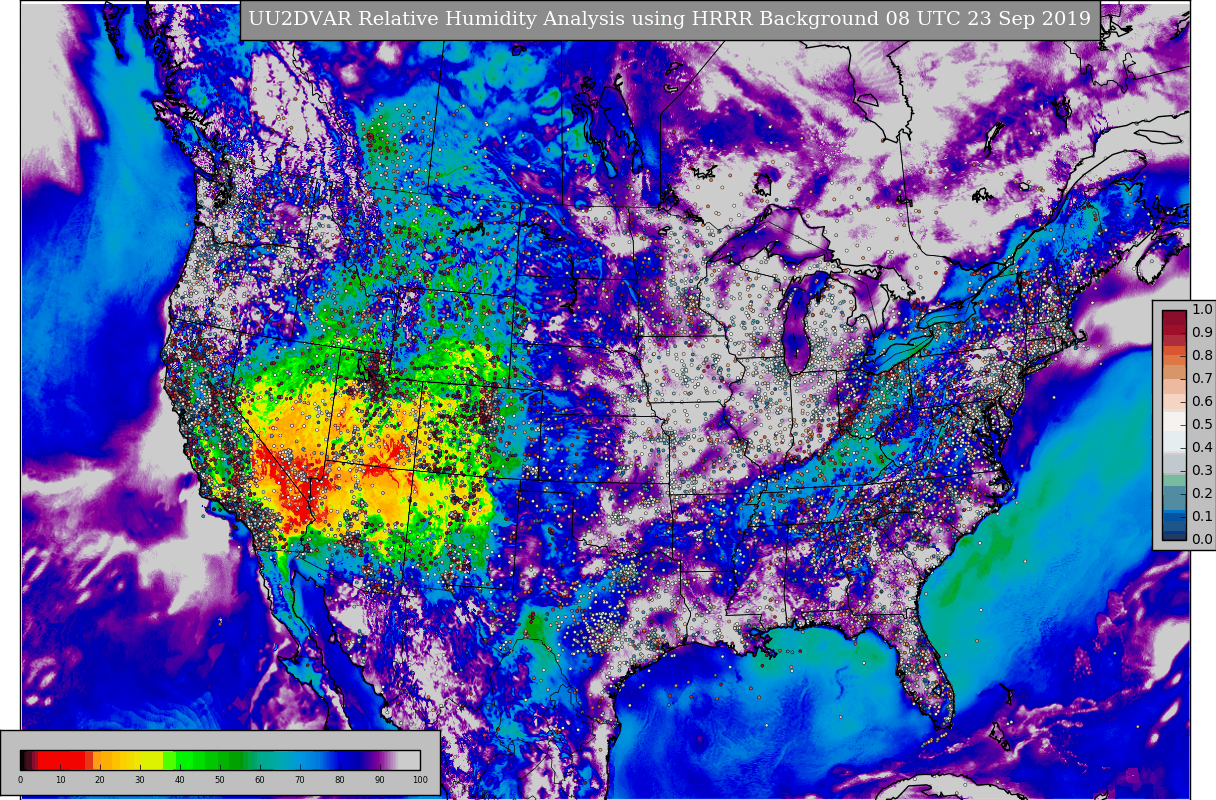This screenshot has width=1216, height=800.
Task: Click the '50' tick label on humidity colorbar
Action: click(x=220, y=780)
